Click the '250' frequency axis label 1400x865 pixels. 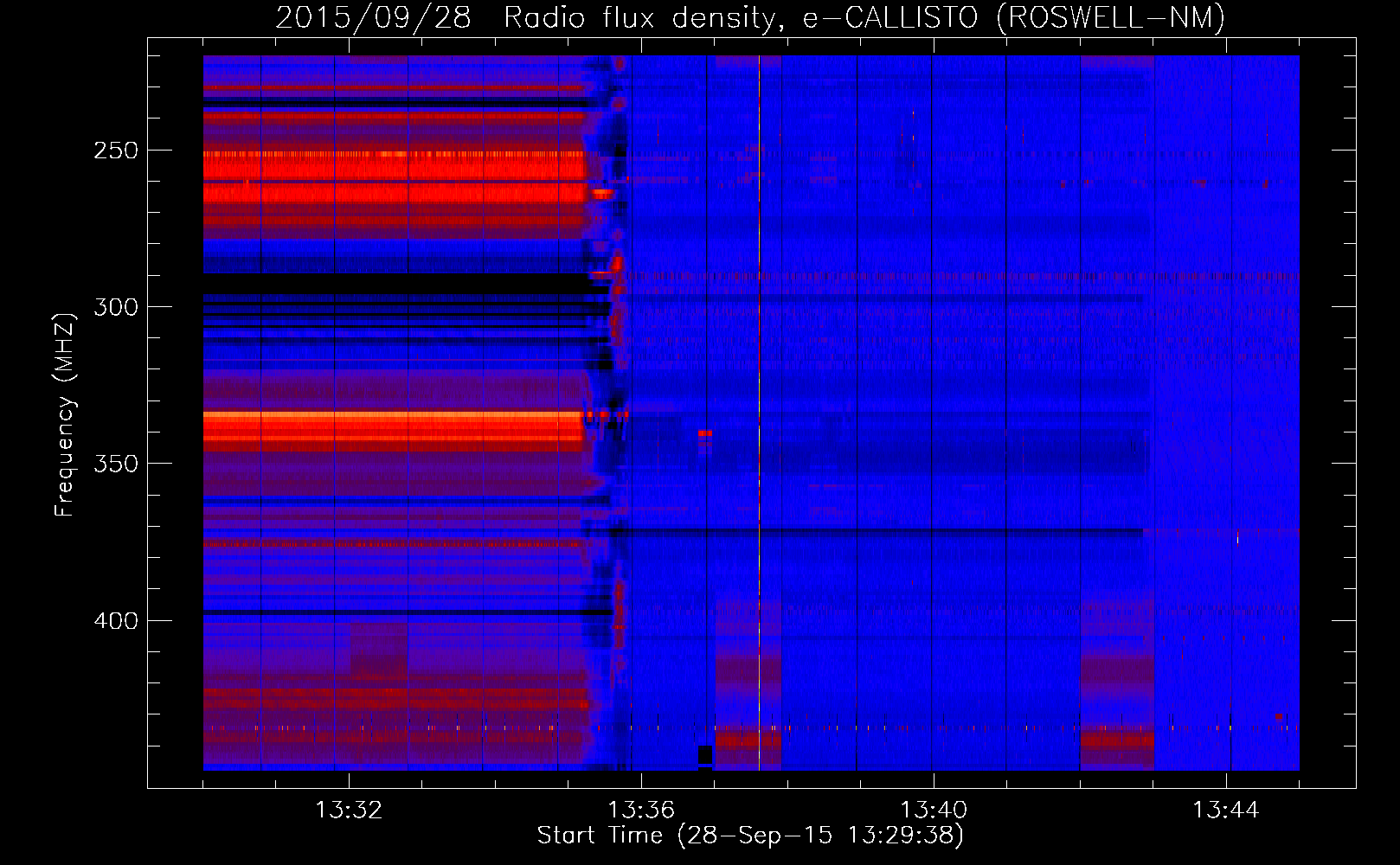click(x=116, y=151)
